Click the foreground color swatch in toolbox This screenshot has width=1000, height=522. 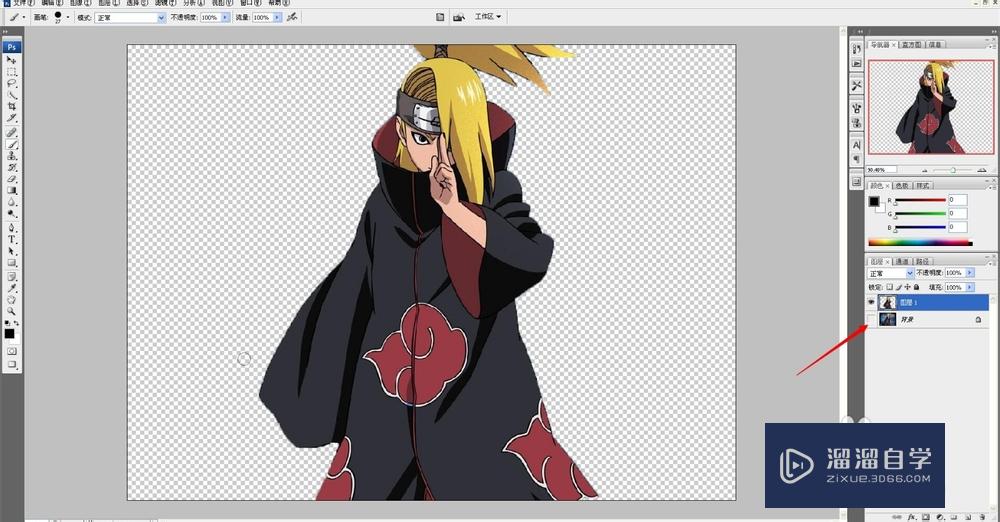(9, 334)
